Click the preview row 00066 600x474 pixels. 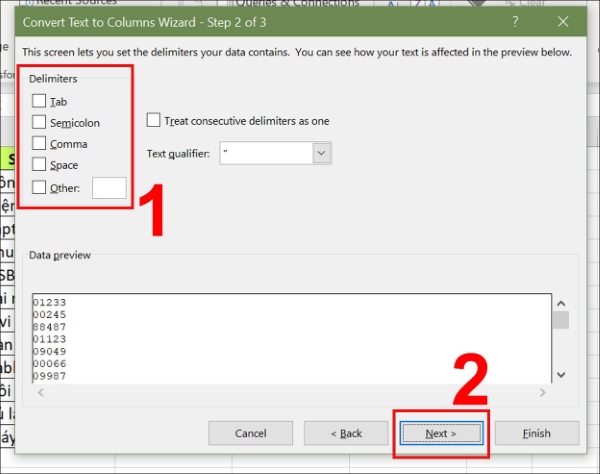pyautogui.click(x=49, y=363)
